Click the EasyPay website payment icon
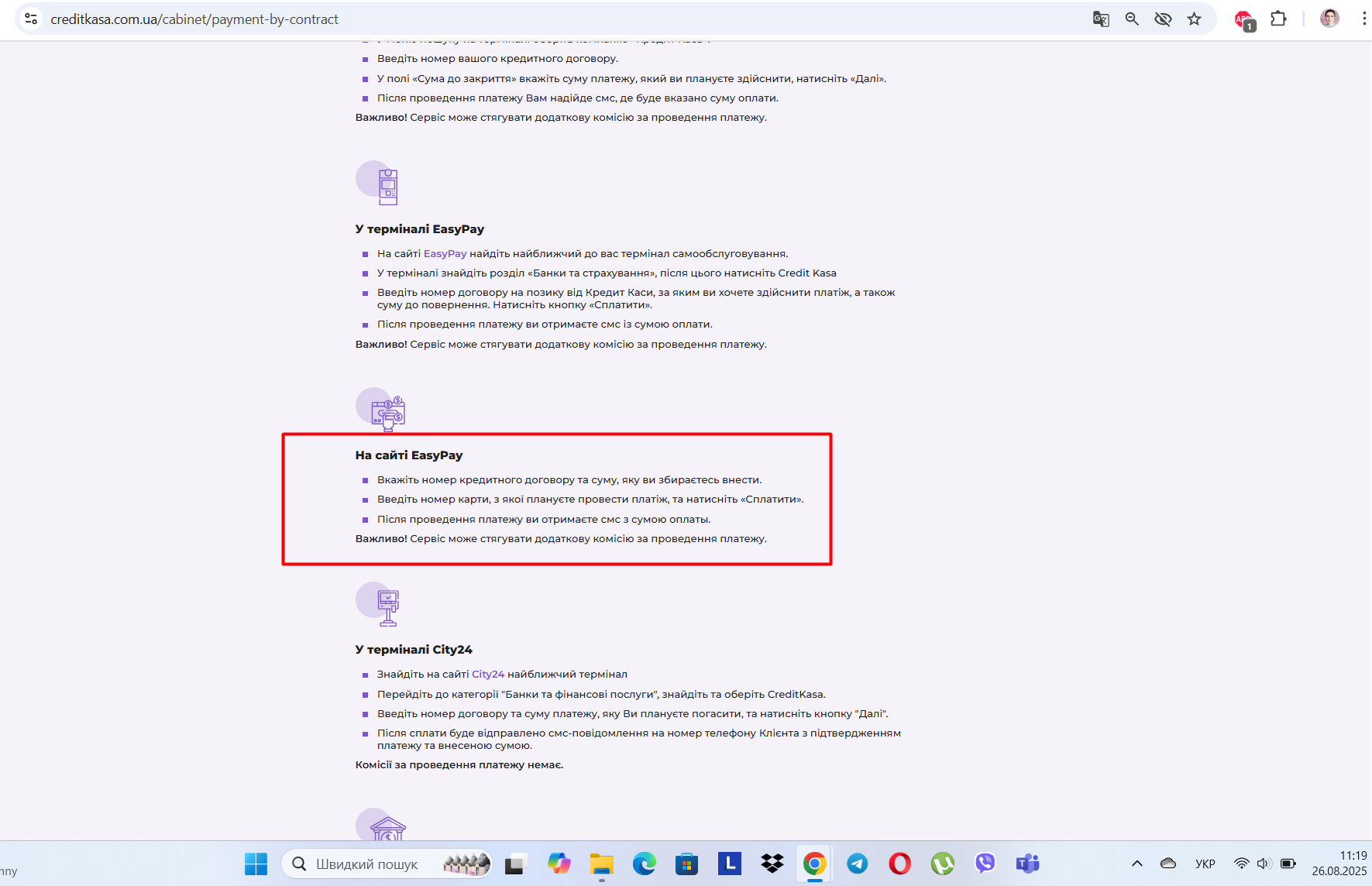This screenshot has height=886, width=1372. click(381, 409)
